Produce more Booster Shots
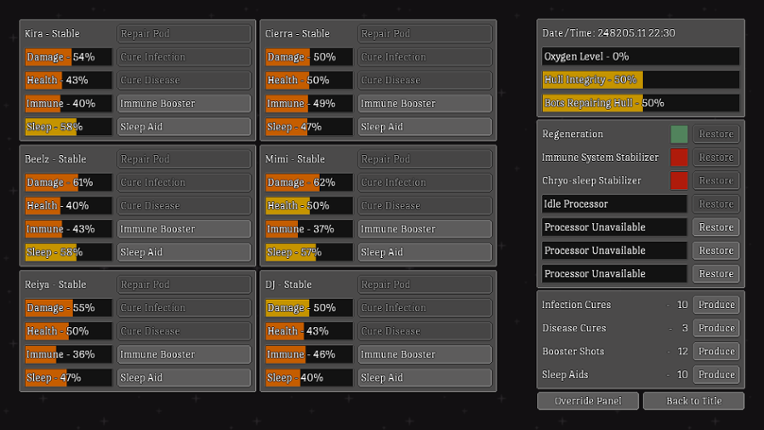This screenshot has width=764, height=430. tap(716, 352)
